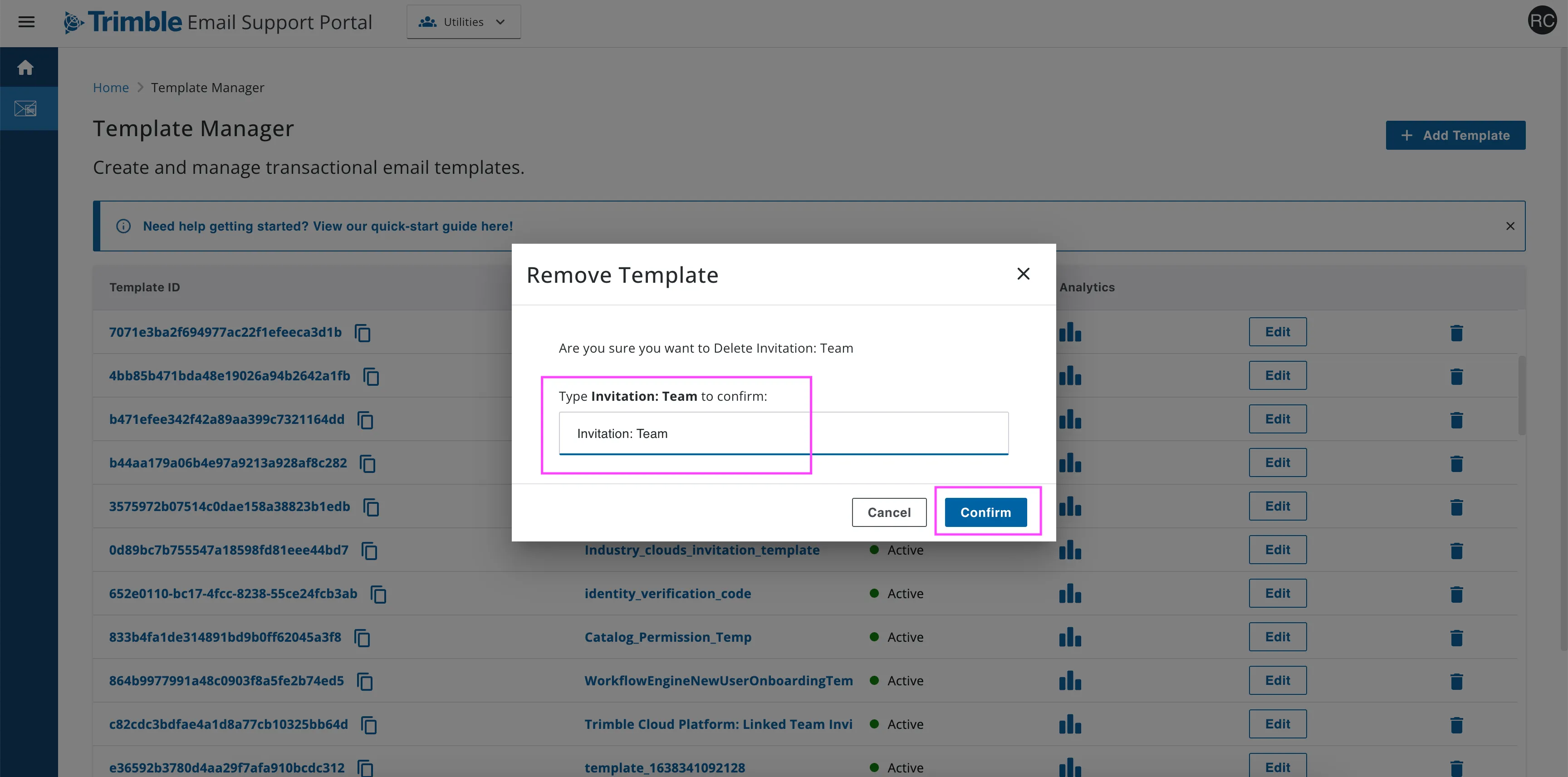Edit template 7071e3ba2f694977ac22f1efeeca3d1b
The width and height of the screenshot is (1568, 777).
[x=1278, y=332]
